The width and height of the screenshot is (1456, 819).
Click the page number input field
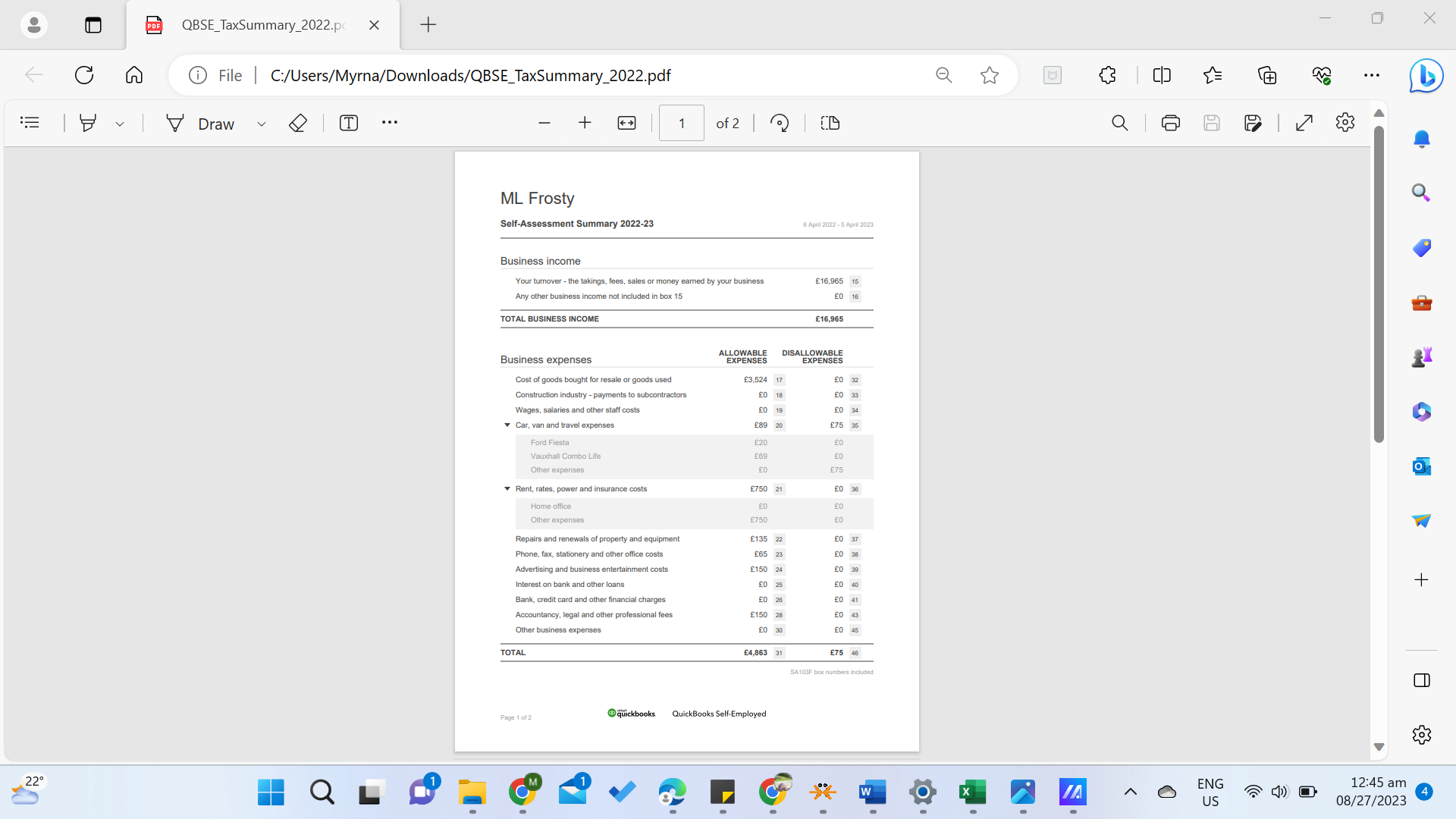click(681, 123)
